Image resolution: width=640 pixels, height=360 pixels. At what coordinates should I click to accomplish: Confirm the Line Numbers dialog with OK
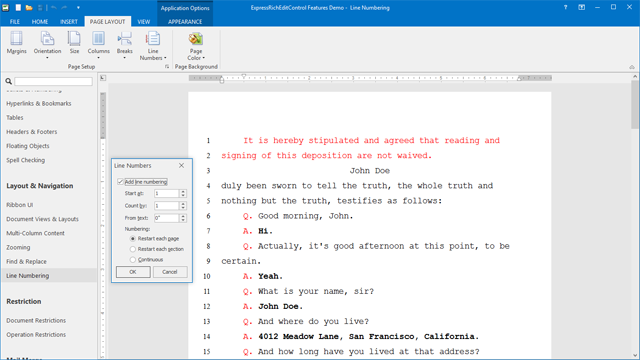[x=133, y=272]
